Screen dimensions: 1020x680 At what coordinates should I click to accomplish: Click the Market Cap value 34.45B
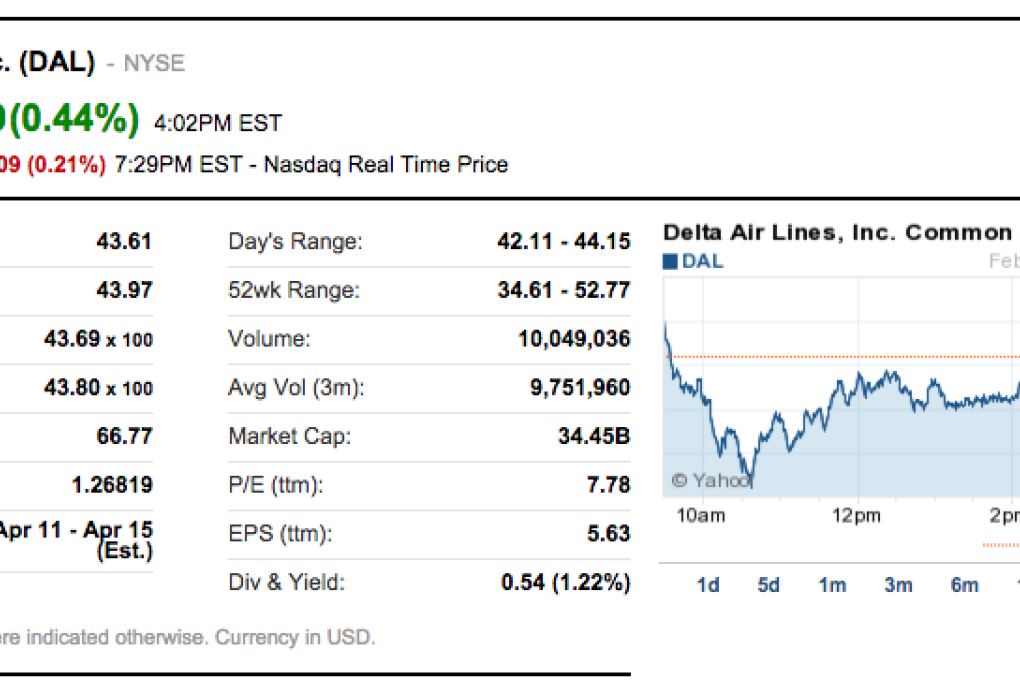click(x=595, y=436)
